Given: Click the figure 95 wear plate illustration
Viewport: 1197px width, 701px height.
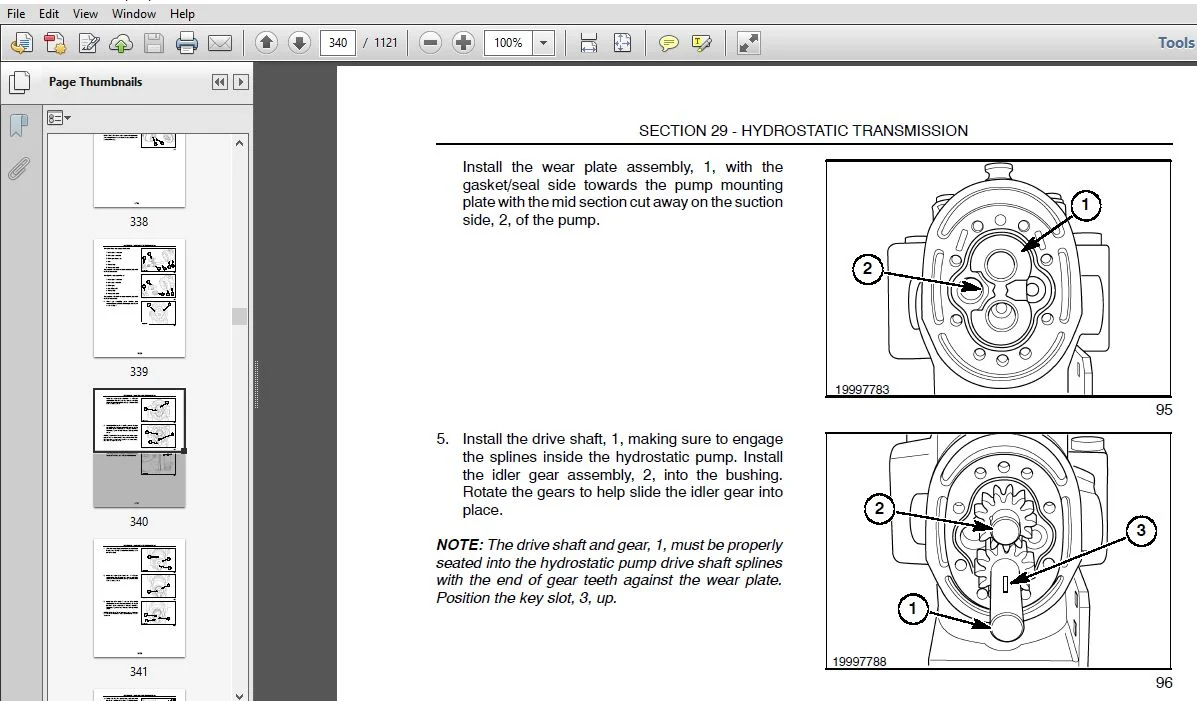Looking at the screenshot, I should pyautogui.click(x=999, y=278).
